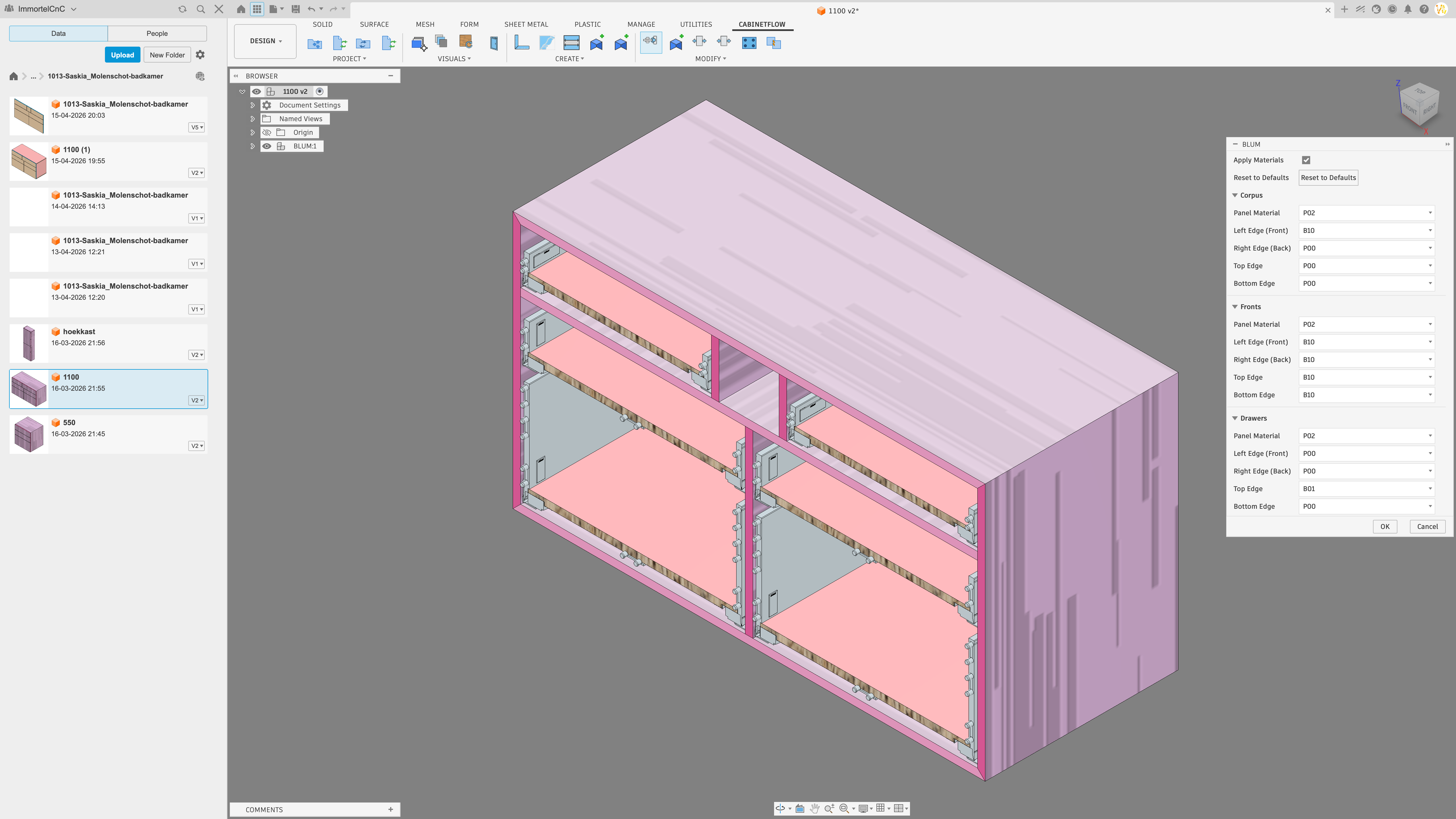Click the Home icon in the toolbar
The width and height of the screenshot is (1456, 819).
(241, 9)
